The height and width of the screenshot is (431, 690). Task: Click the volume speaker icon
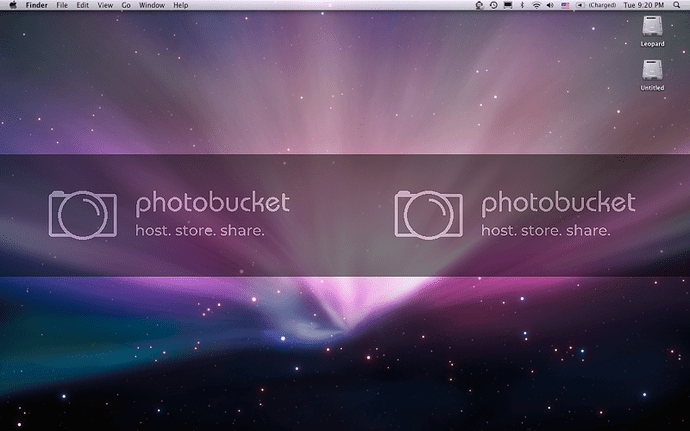click(x=550, y=5)
